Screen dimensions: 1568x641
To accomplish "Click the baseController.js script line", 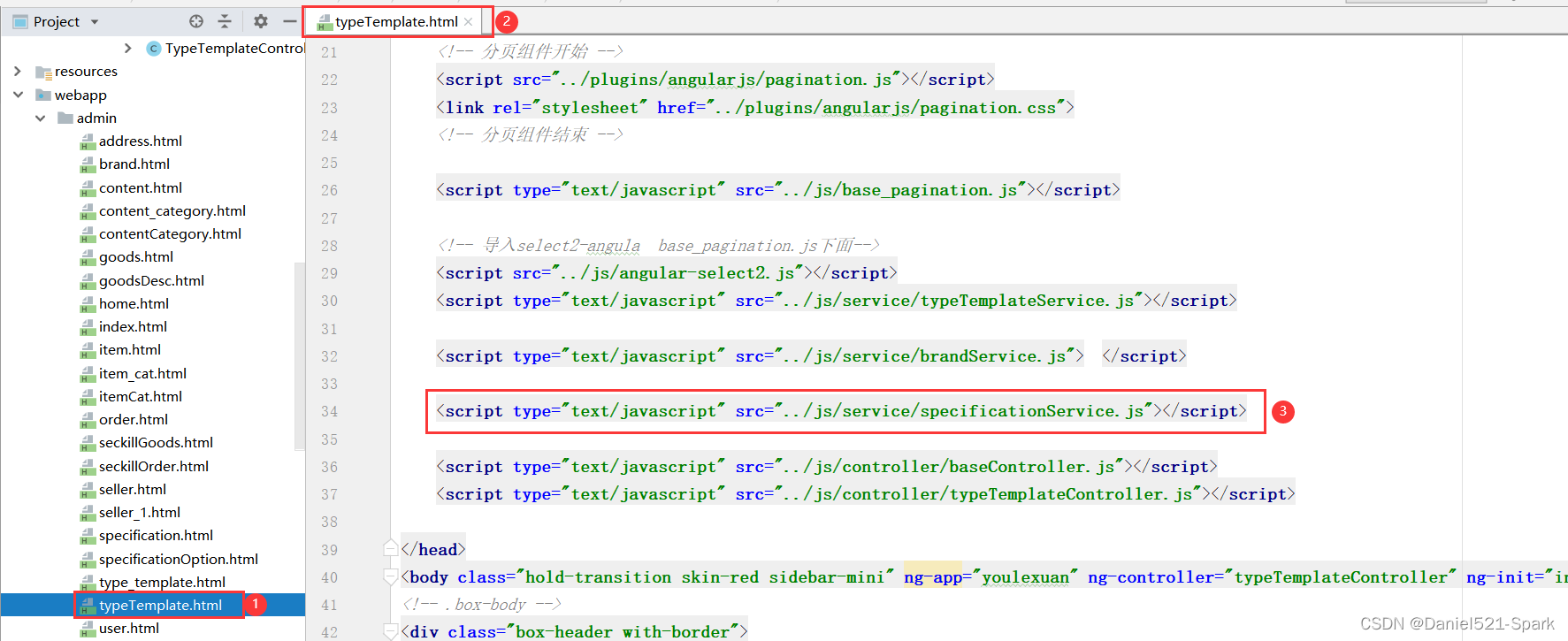I will 826,467.
